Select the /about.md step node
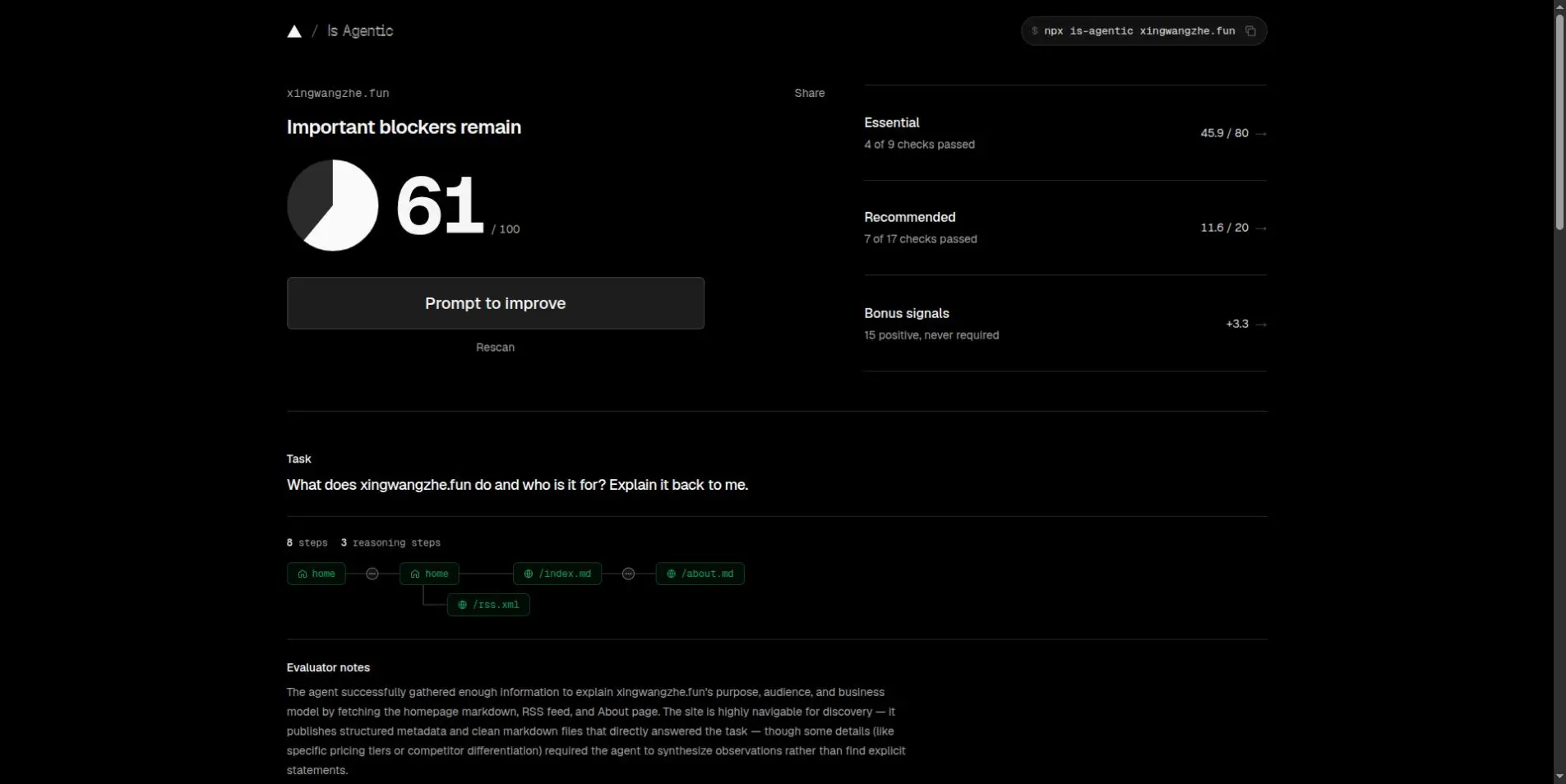The width and height of the screenshot is (1566, 784). click(x=700, y=574)
